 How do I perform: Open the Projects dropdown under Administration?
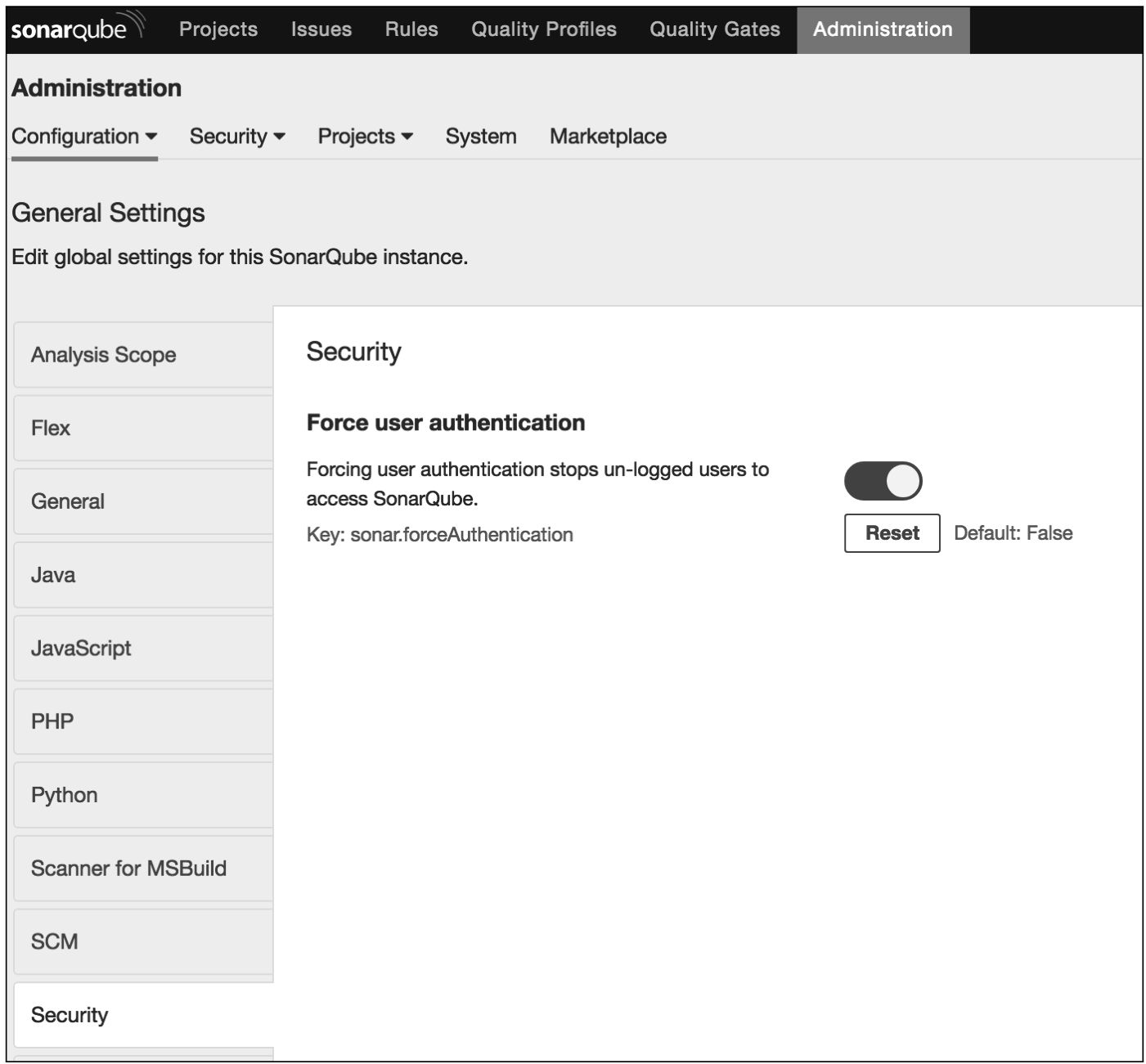(x=365, y=137)
